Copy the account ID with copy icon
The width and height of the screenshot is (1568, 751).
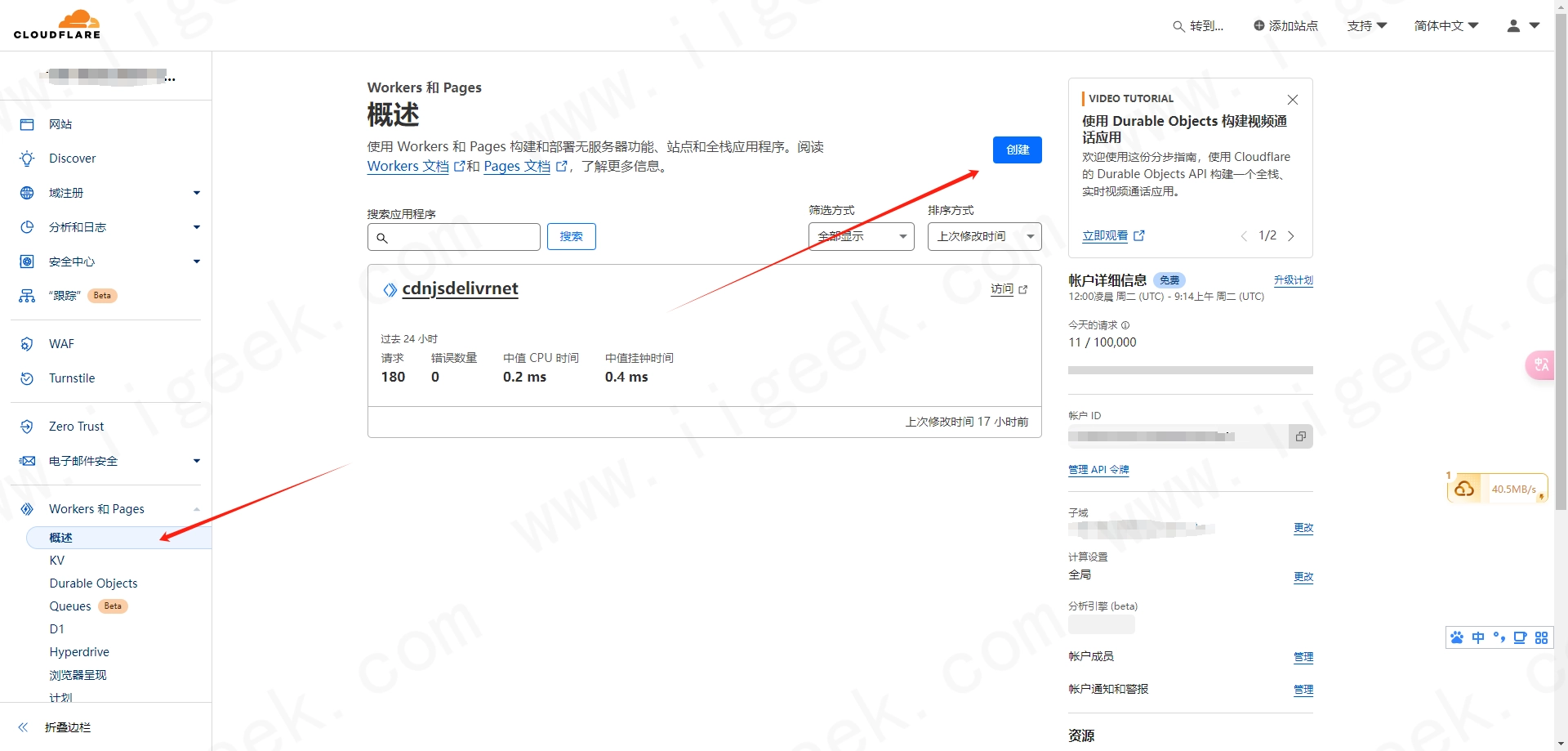click(1301, 436)
